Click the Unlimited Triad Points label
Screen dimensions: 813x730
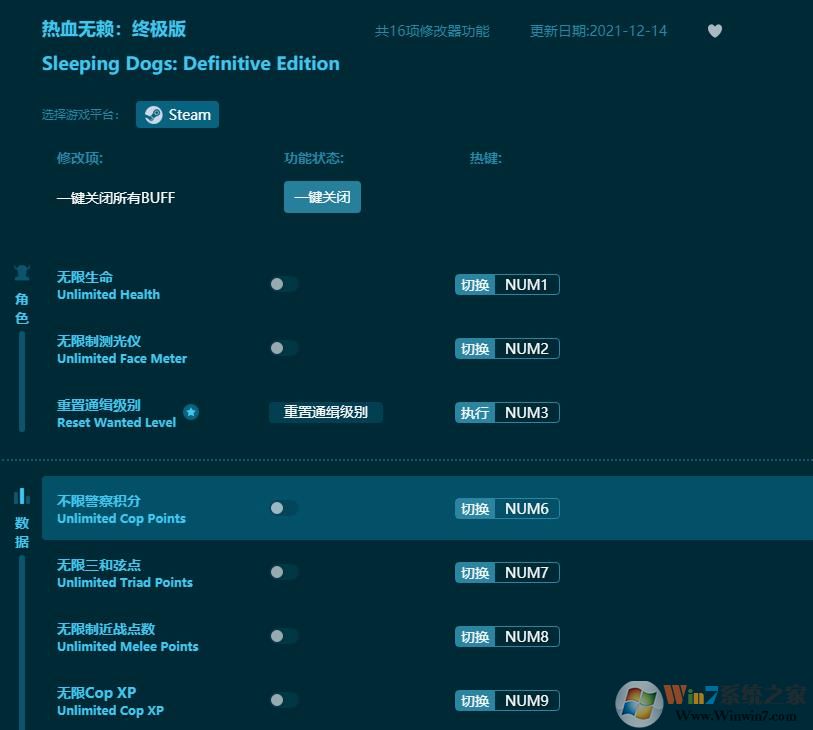[x=125, y=582]
